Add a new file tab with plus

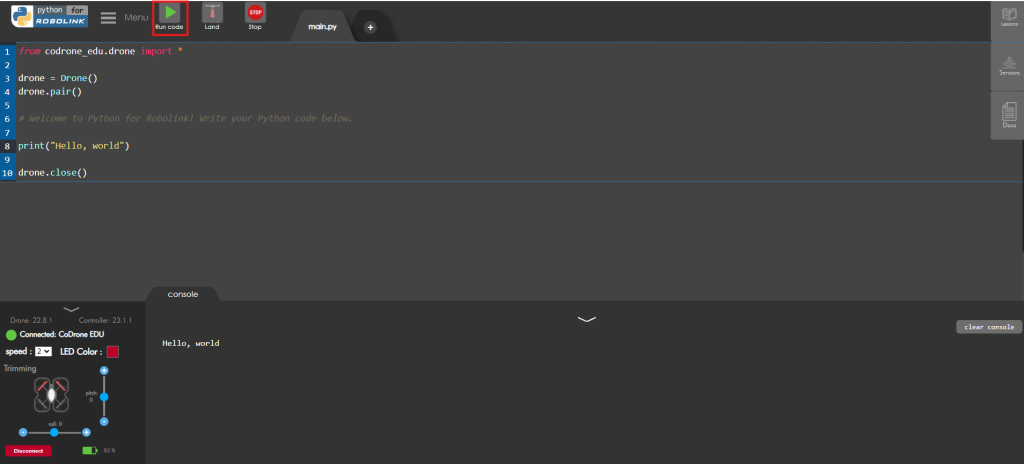pyautogui.click(x=370, y=27)
